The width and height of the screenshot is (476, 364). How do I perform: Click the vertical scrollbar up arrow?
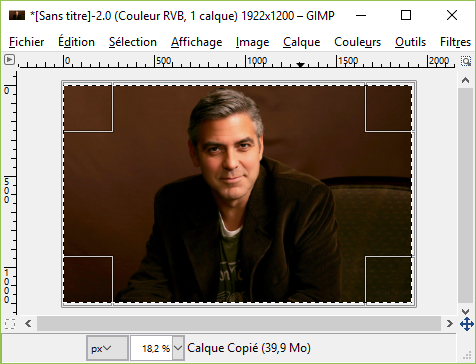(x=465, y=80)
